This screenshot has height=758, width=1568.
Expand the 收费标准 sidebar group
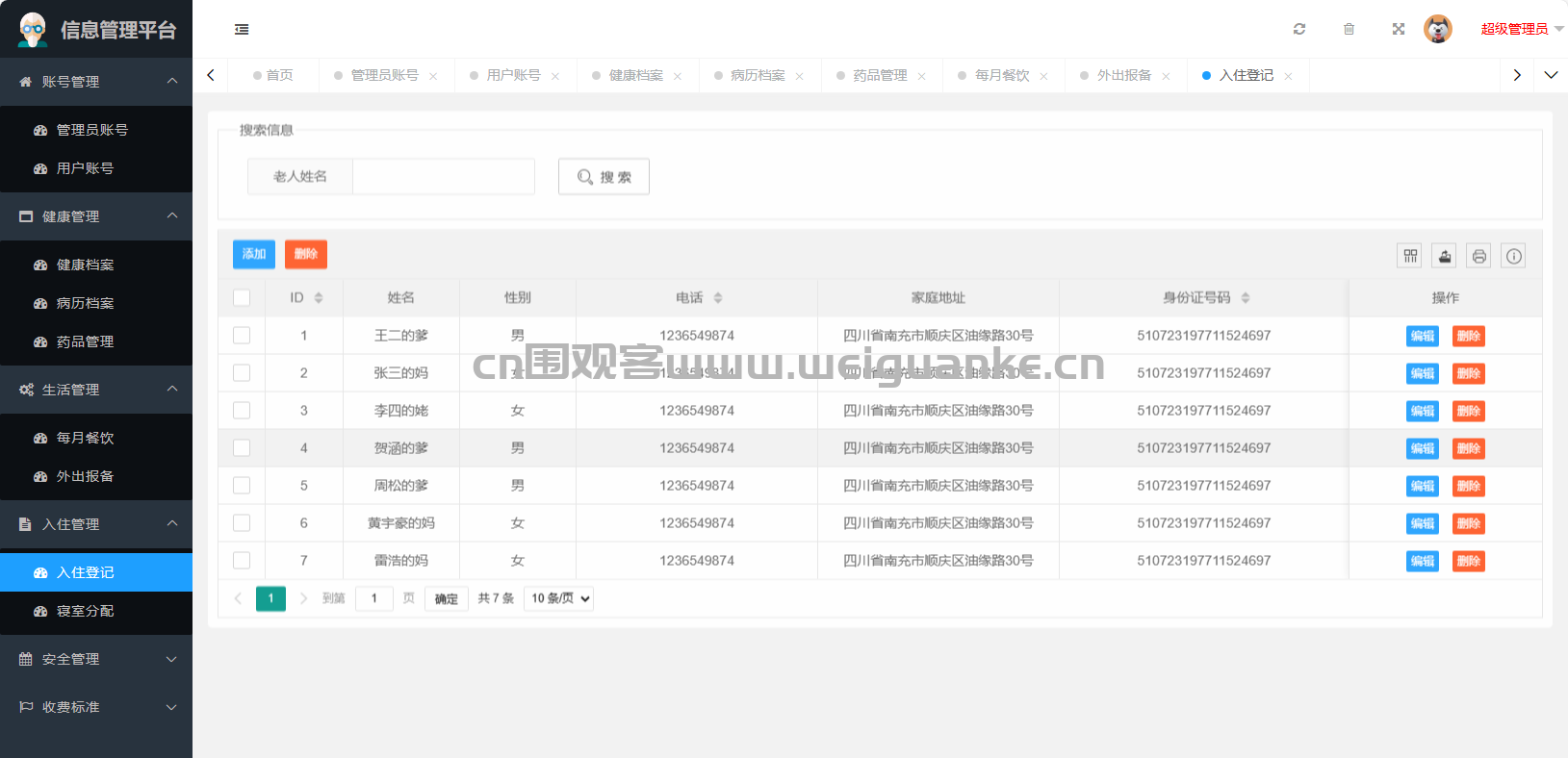point(96,707)
